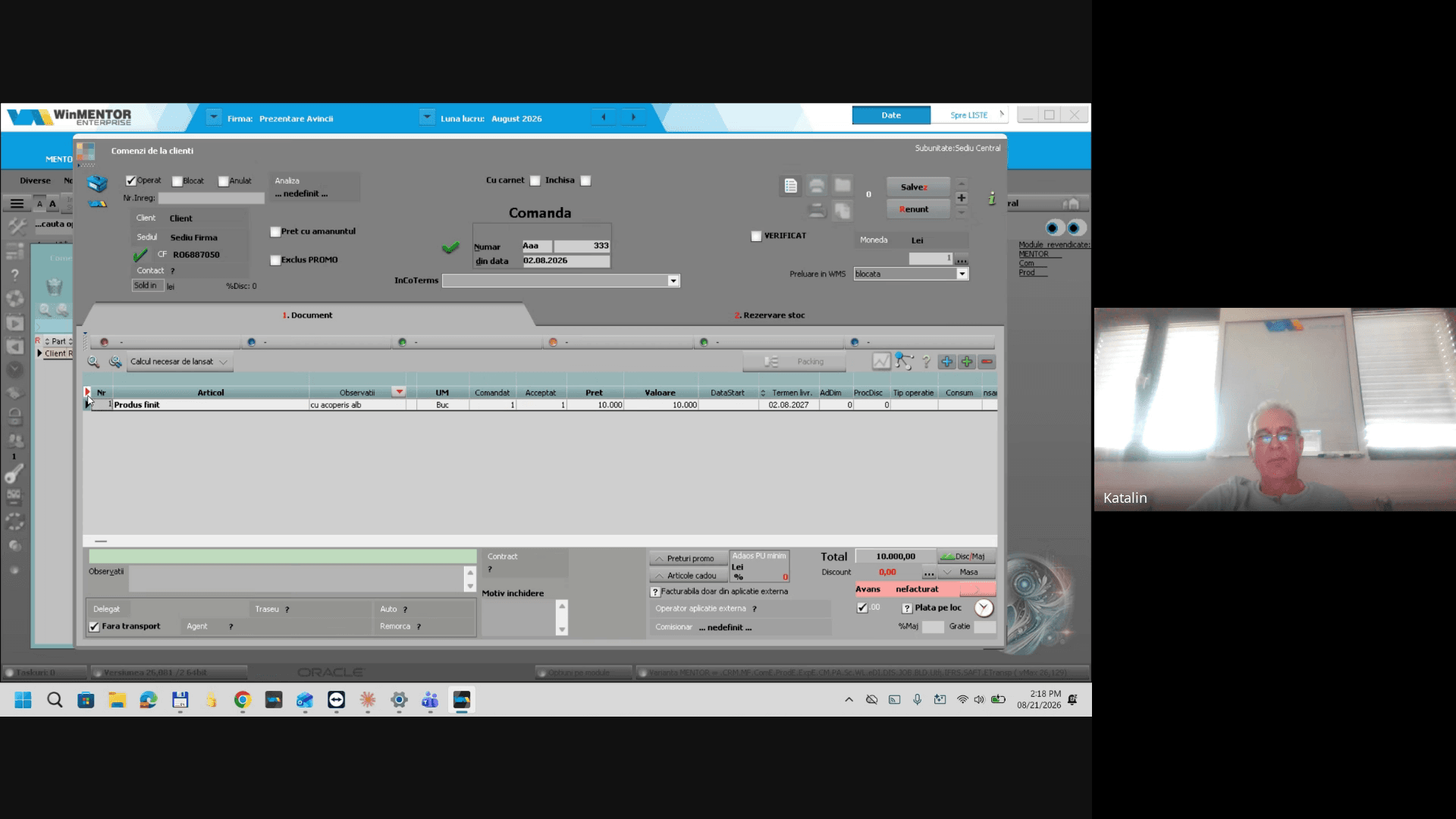
Task: Open the Date tab in header
Action: click(891, 115)
